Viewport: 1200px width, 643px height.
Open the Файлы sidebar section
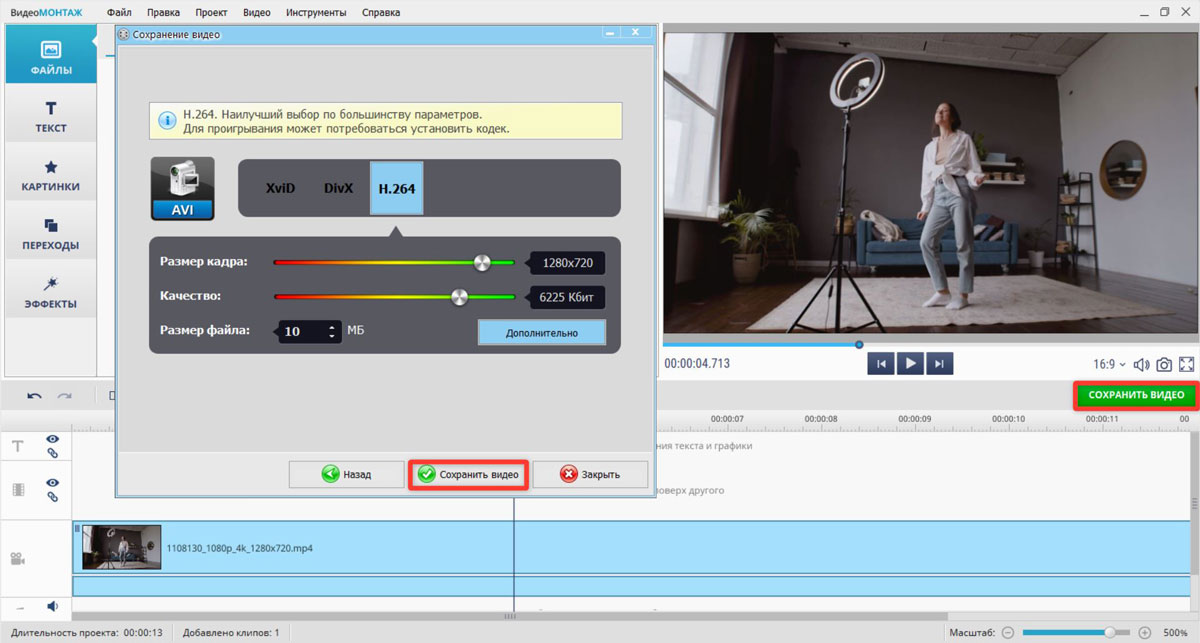coord(50,56)
